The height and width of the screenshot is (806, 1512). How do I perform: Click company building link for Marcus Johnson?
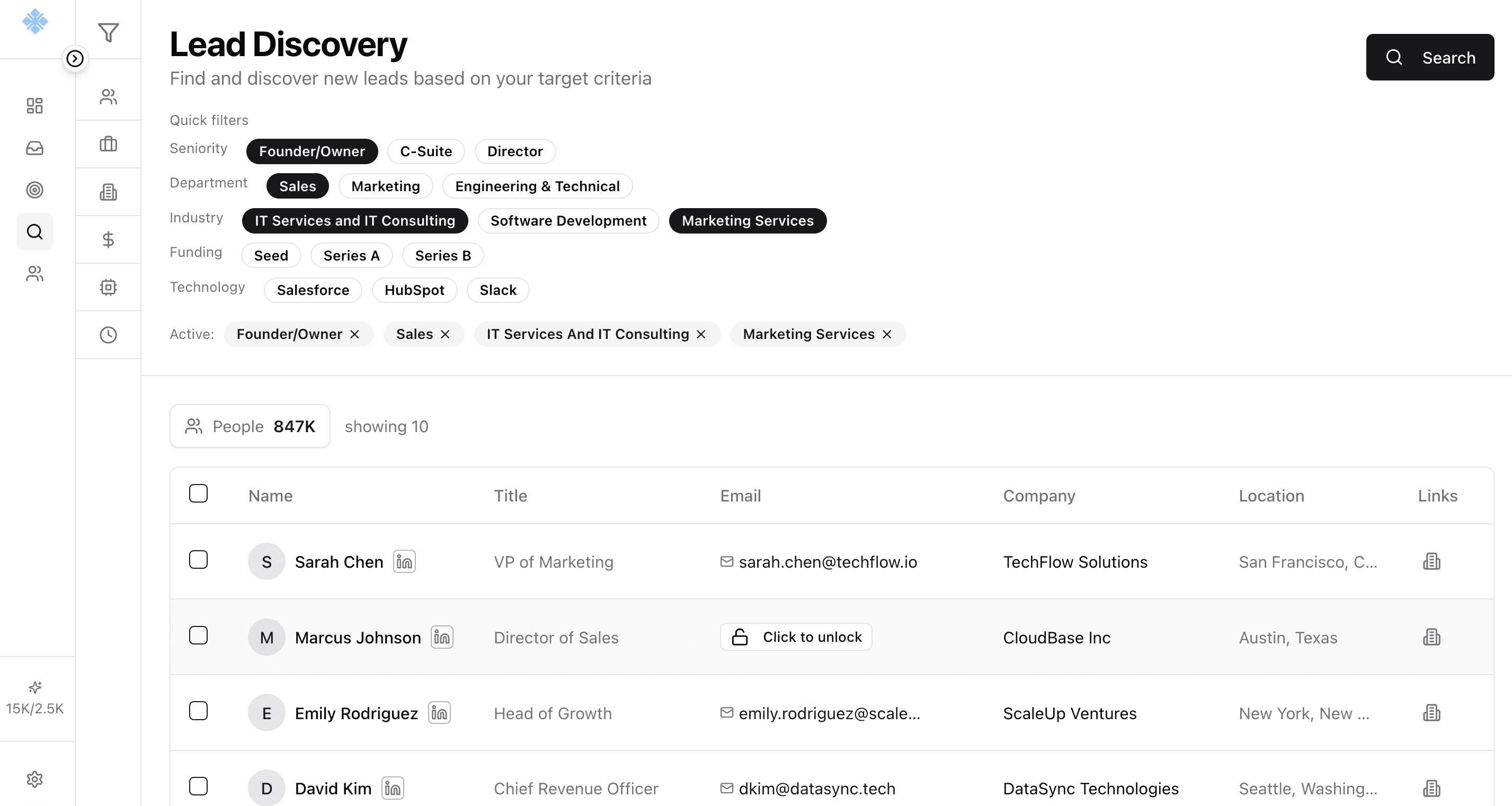pyautogui.click(x=1431, y=637)
